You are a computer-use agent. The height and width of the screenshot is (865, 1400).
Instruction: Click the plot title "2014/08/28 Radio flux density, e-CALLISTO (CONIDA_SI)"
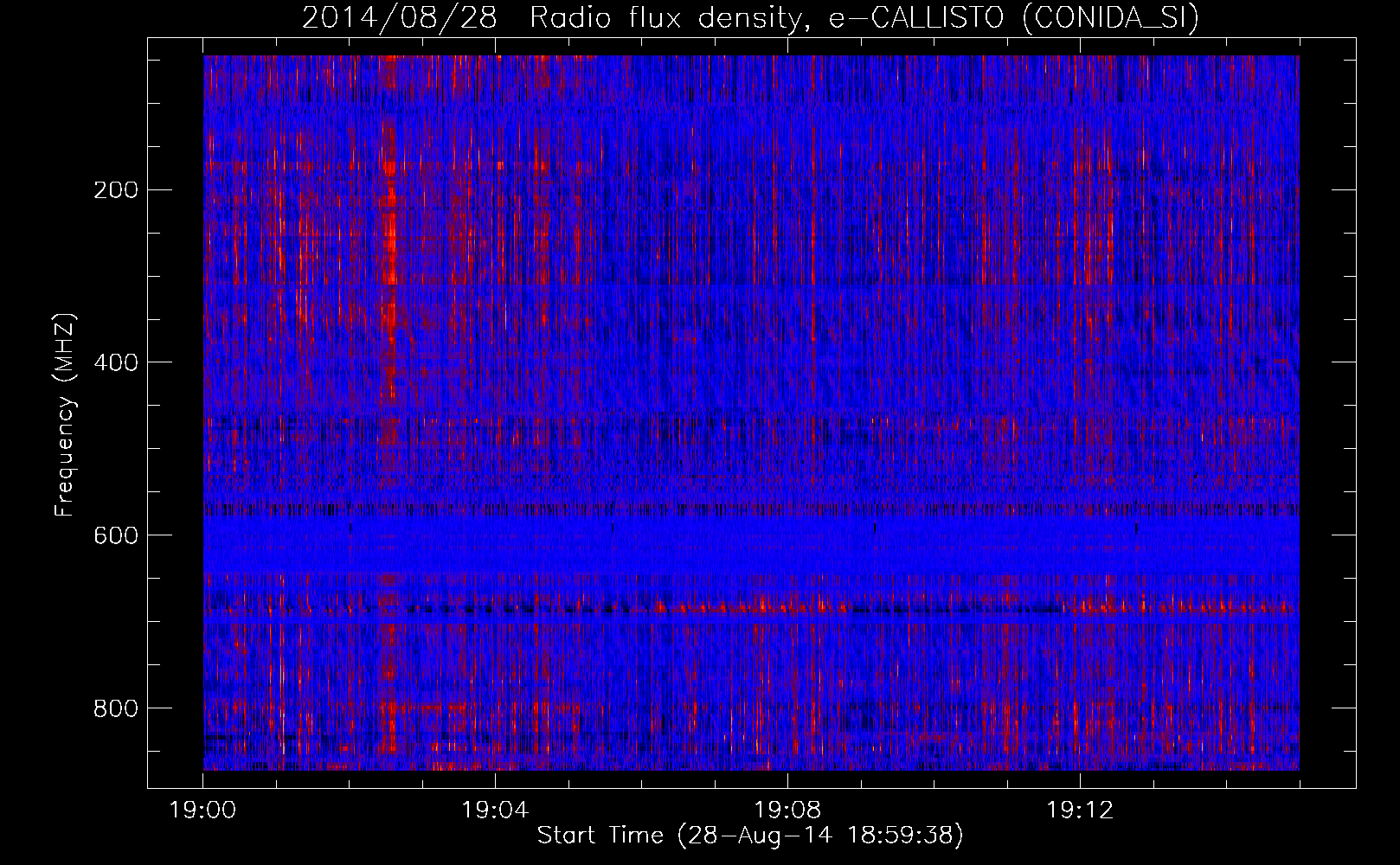(x=750, y=17)
